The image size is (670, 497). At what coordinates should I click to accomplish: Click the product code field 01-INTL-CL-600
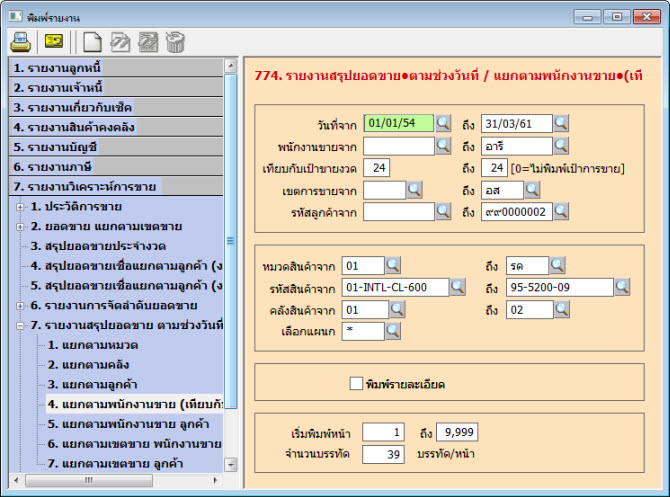395,287
